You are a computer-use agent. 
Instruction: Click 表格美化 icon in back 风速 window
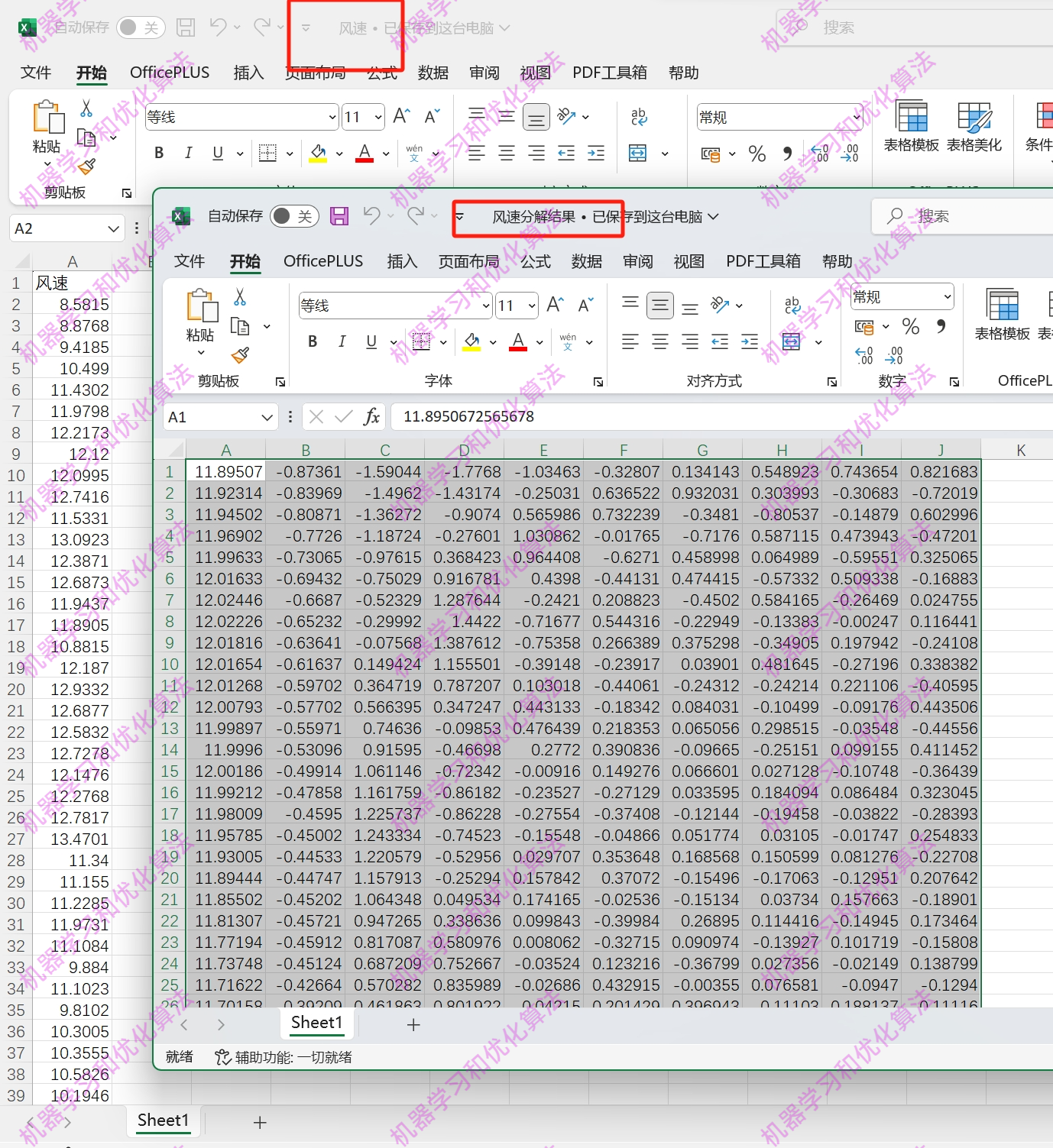(974, 127)
